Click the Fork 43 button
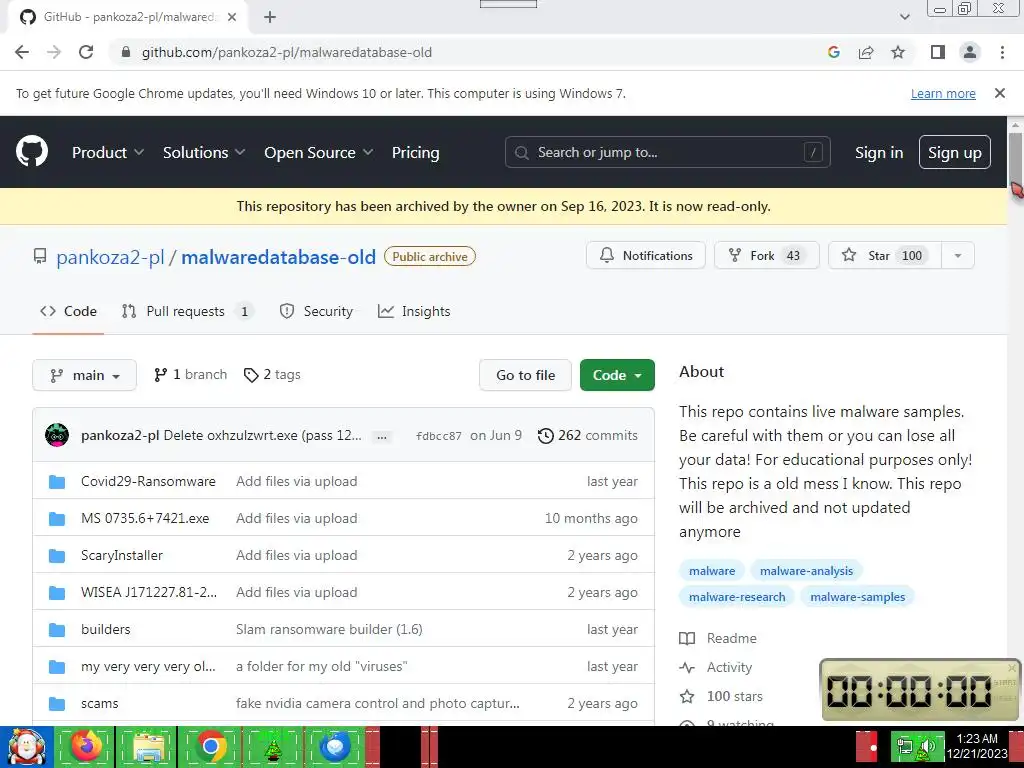1024x768 pixels. [767, 255]
